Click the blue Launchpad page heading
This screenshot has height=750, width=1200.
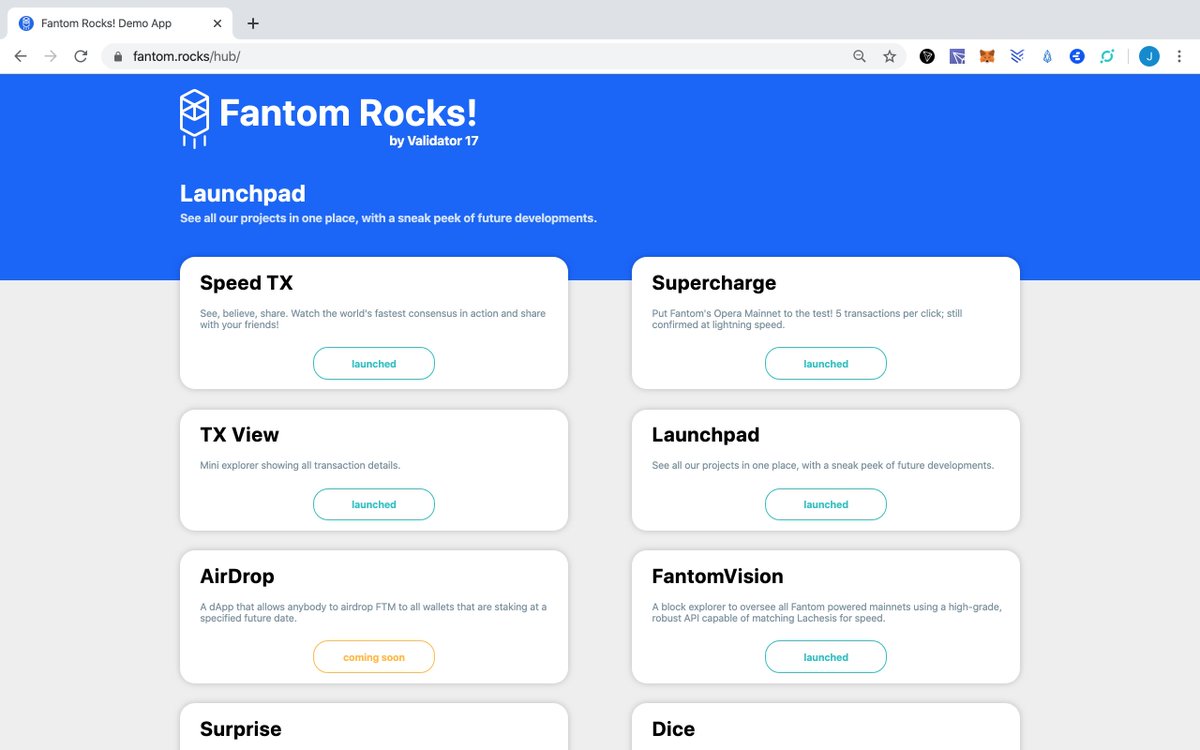point(243,193)
